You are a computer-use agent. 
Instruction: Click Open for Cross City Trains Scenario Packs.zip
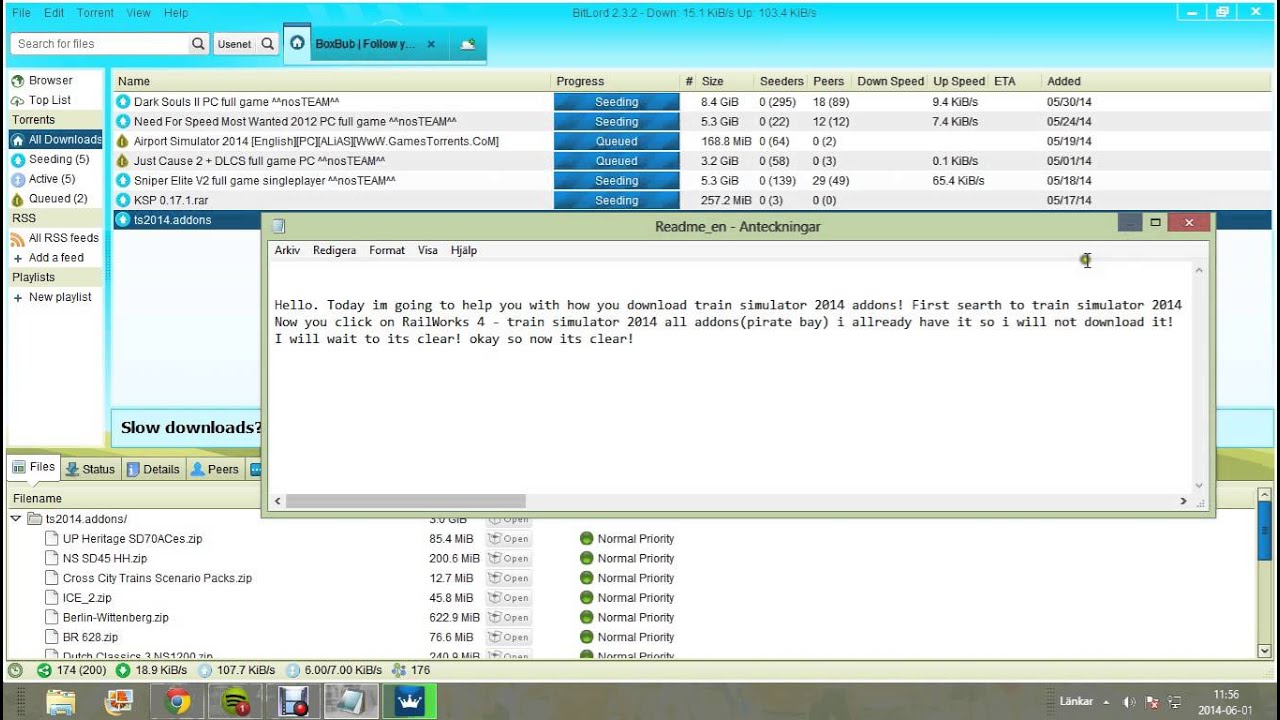point(508,578)
